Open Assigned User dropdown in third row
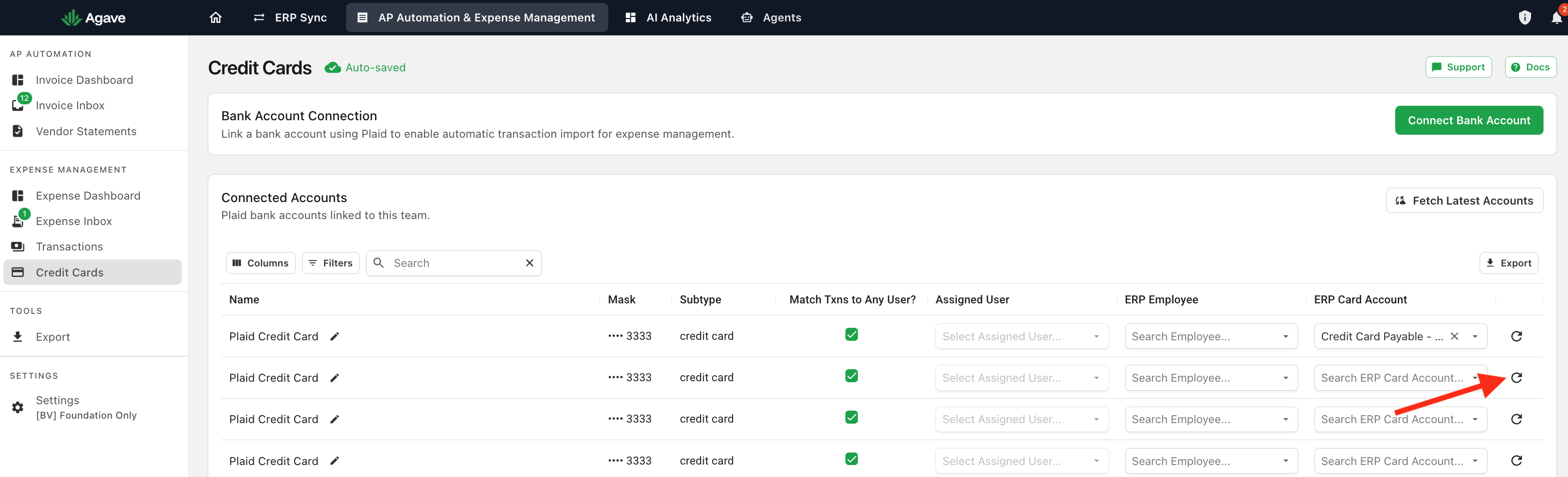Image resolution: width=1568 pixels, height=477 pixels. (x=1021, y=419)
